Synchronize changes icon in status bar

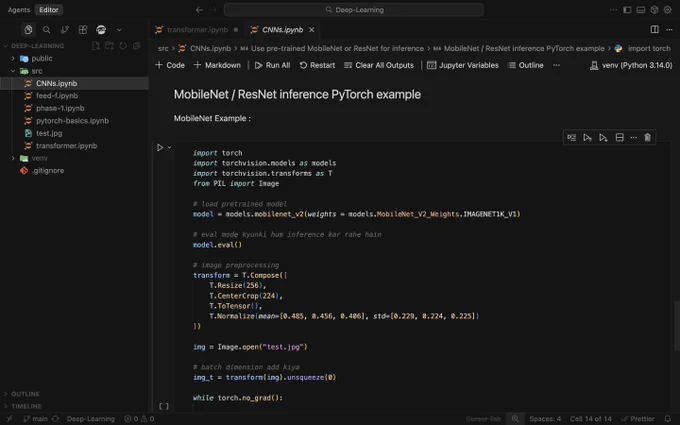(x=55, y=418)
